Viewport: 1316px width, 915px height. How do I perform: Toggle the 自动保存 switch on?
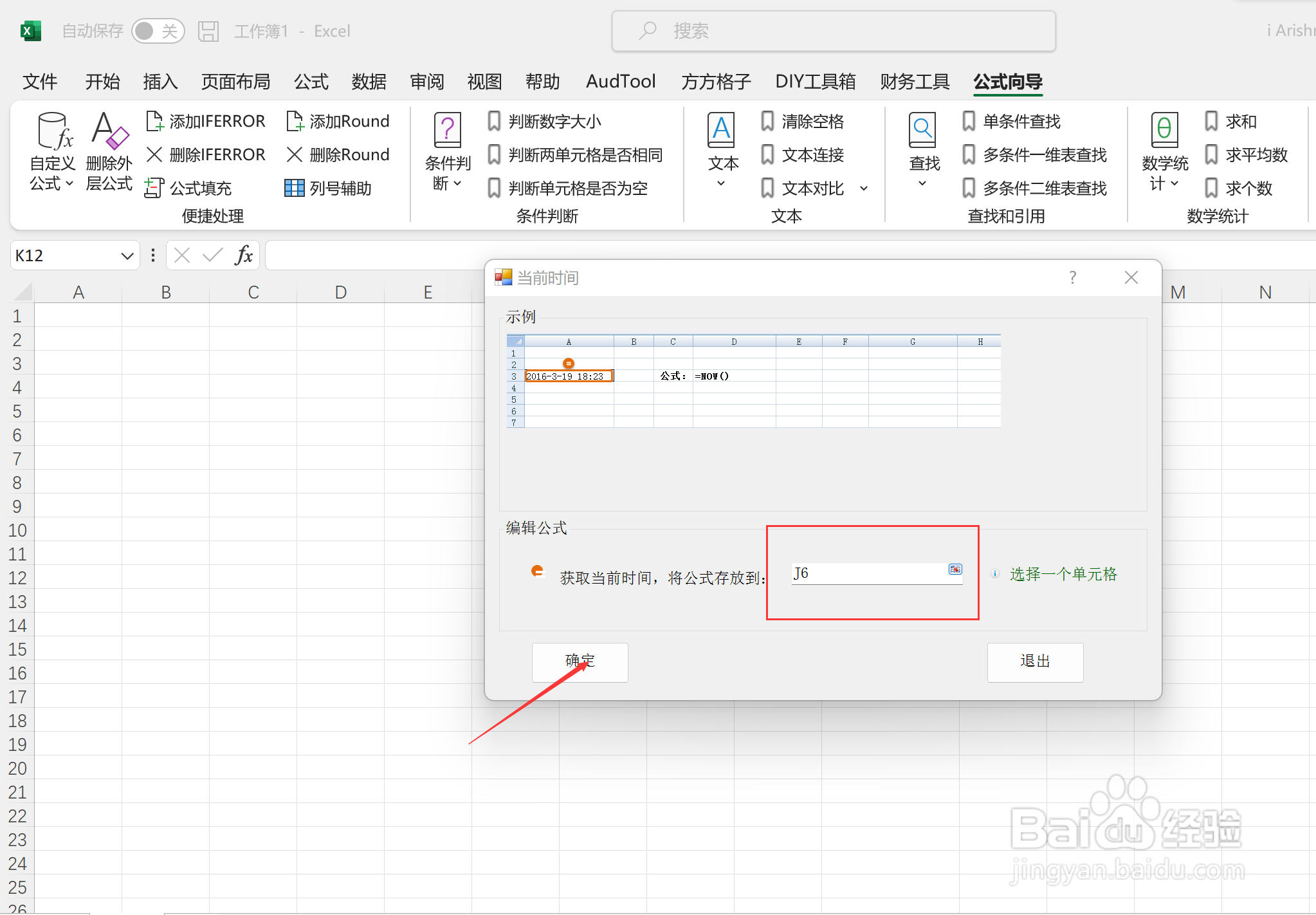(158, 30)
